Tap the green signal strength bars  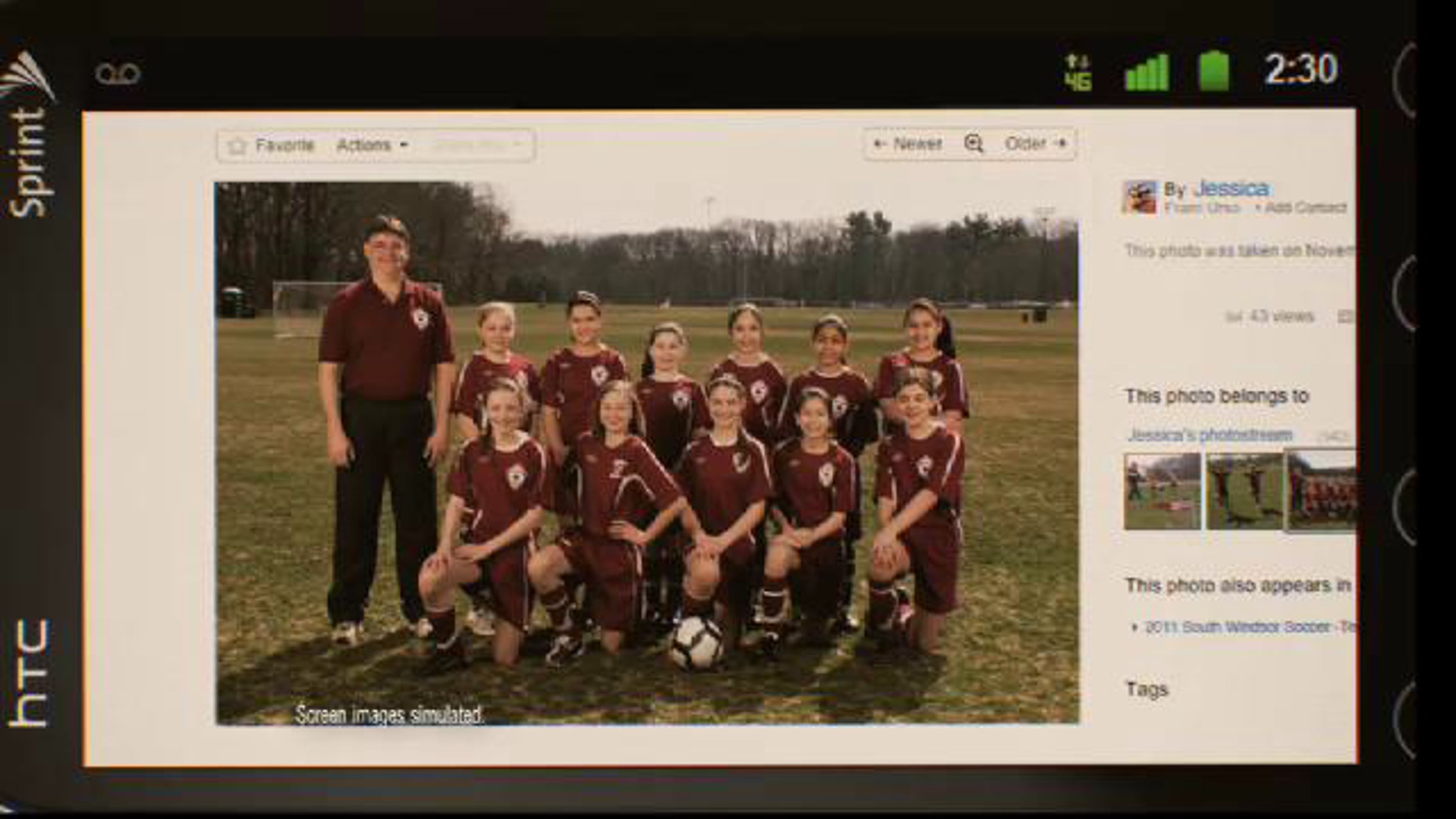[1146, 73]
